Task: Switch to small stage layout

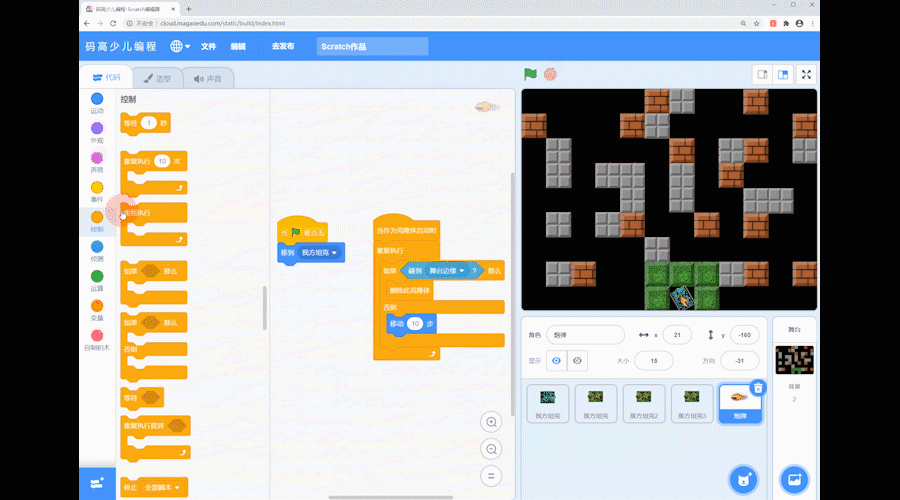Action: pos(762,75)
